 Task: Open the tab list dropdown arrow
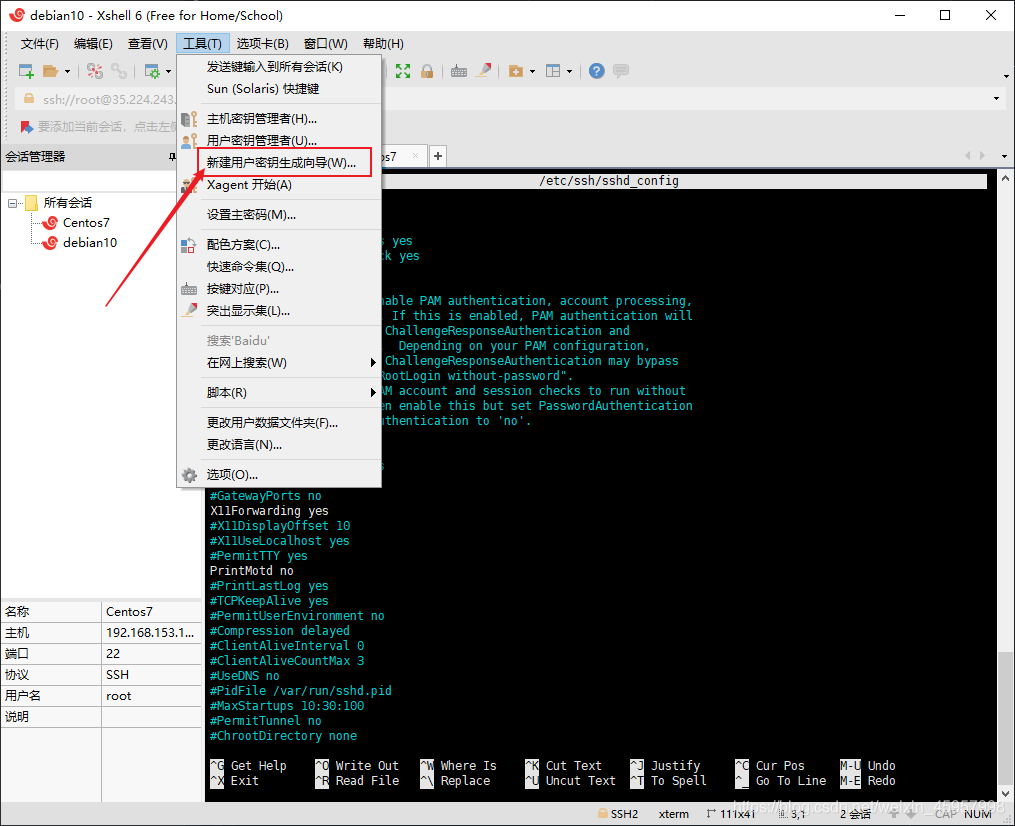[x=1005, y=157]
